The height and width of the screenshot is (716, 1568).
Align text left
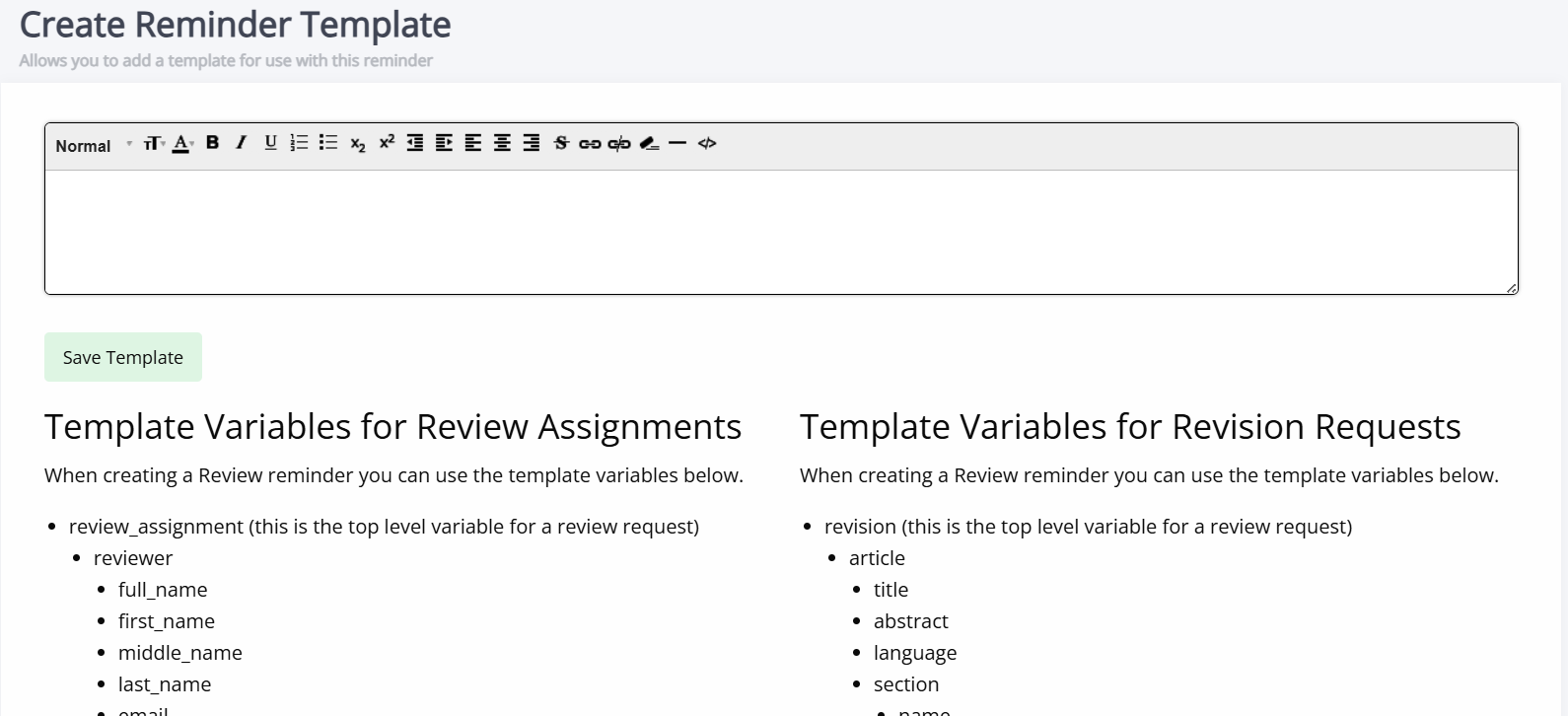pyautogui.click(x=473, y=143)
